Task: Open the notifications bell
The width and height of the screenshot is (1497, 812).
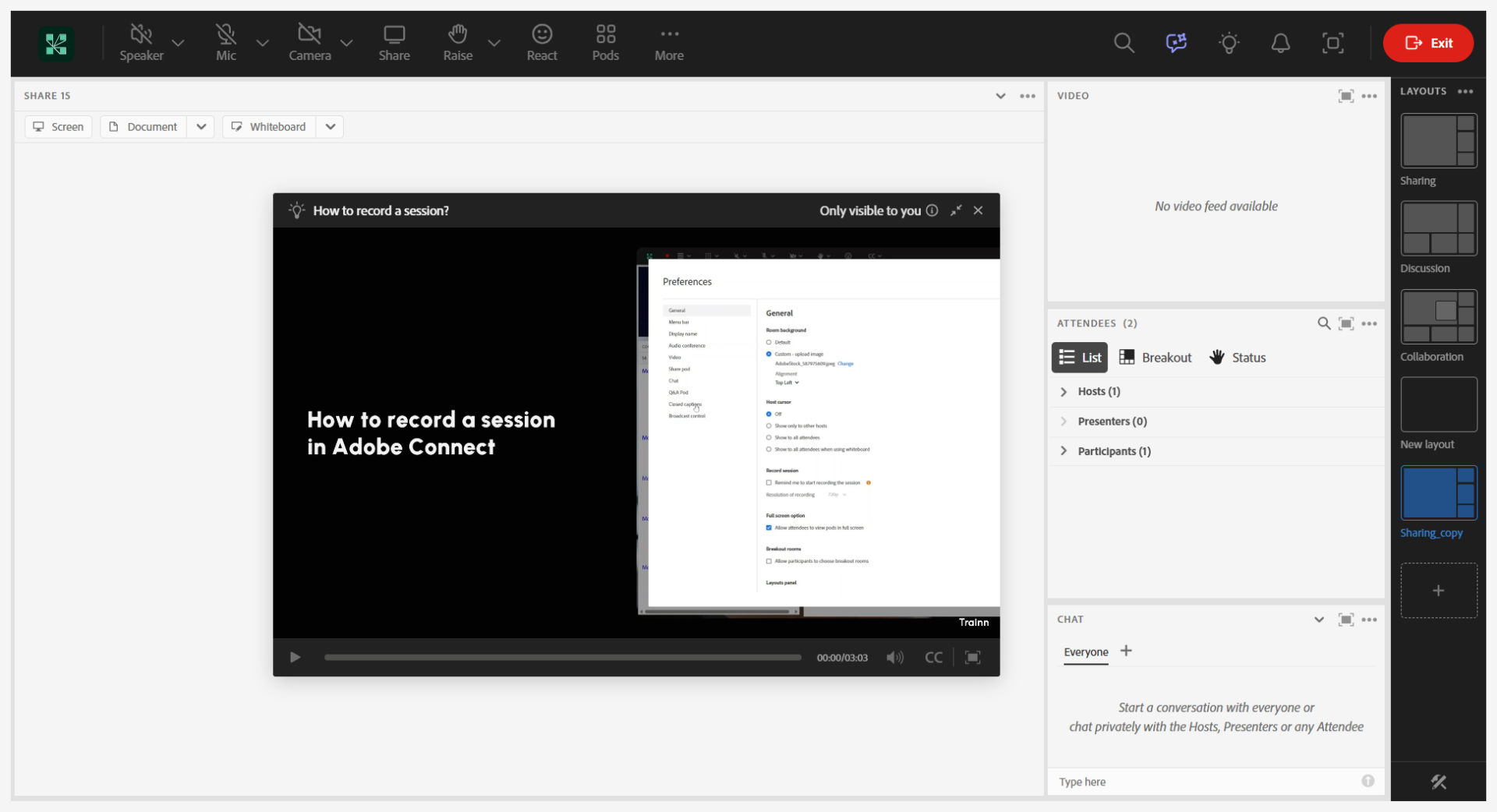Action: pyautogui.click(x=1280, y=43)
